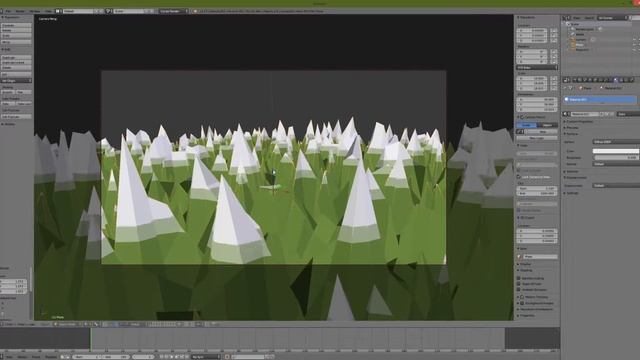Viewport: 640px width, 360px height.
Task: Click the Location X lock icon
Action: tap(553, 31)
